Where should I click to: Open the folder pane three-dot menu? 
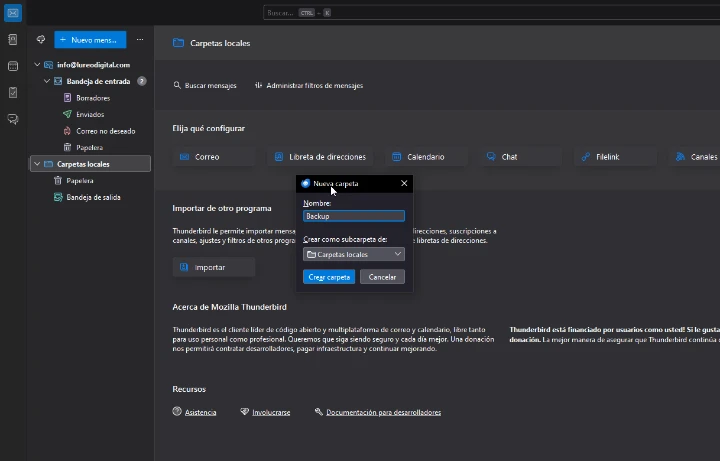(140, 40)
